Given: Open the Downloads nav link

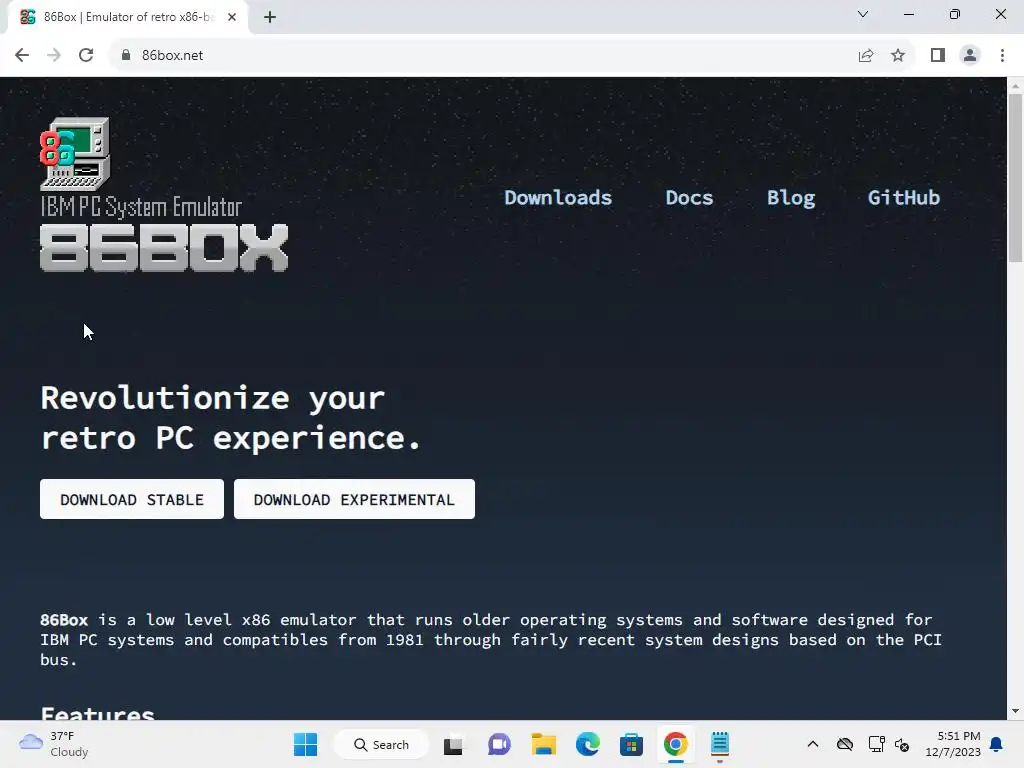Looking at the screenshot, I should pyautogui.click(x=558, y=197).
